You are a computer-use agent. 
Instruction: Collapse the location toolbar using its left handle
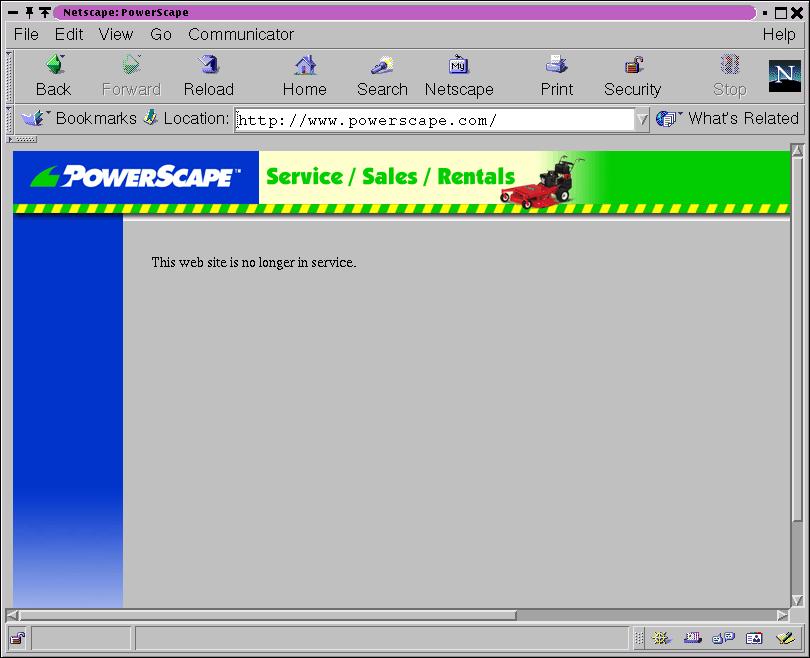(10, 118)
